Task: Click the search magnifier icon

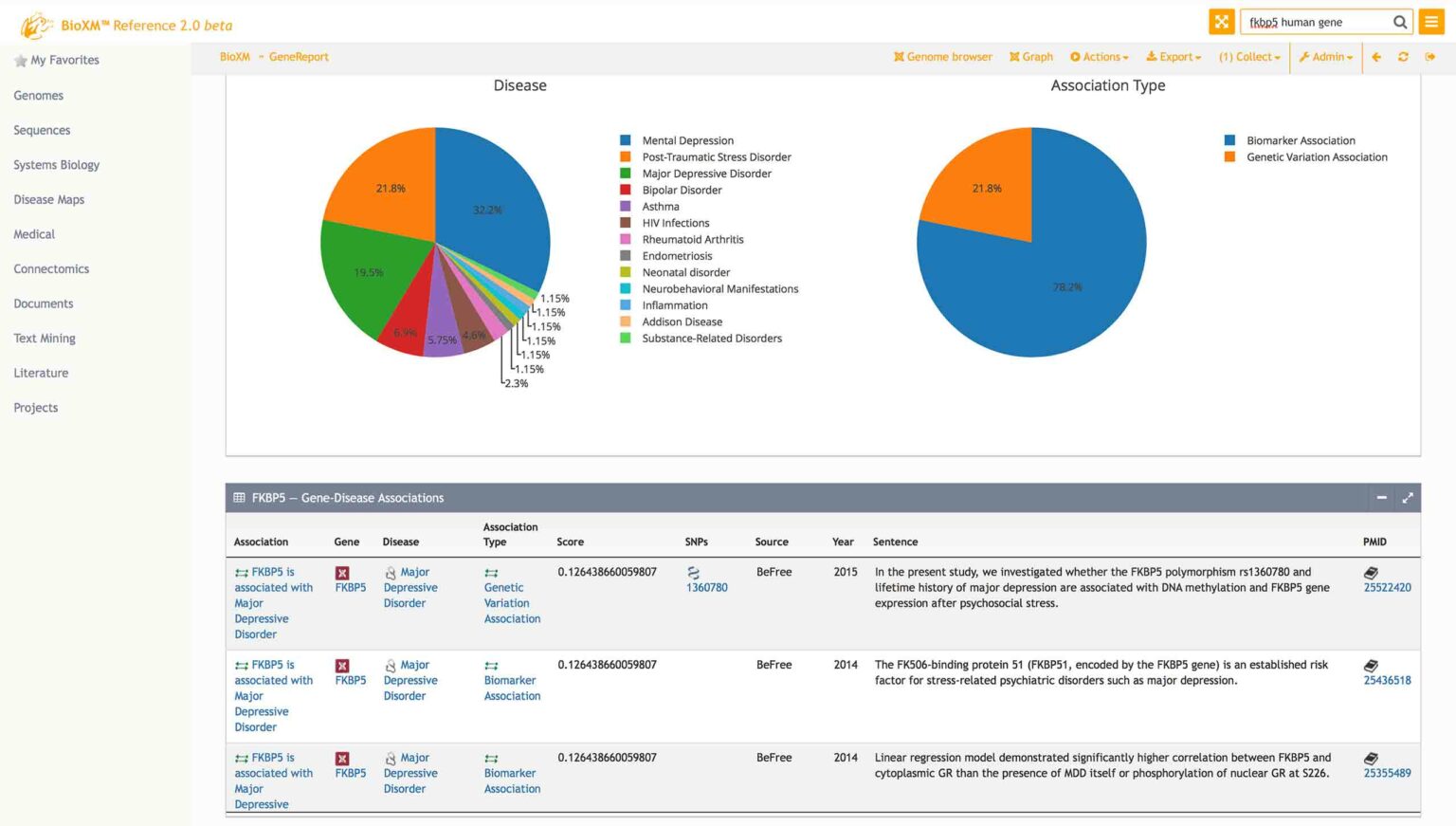Action: tap(1400, 22)
